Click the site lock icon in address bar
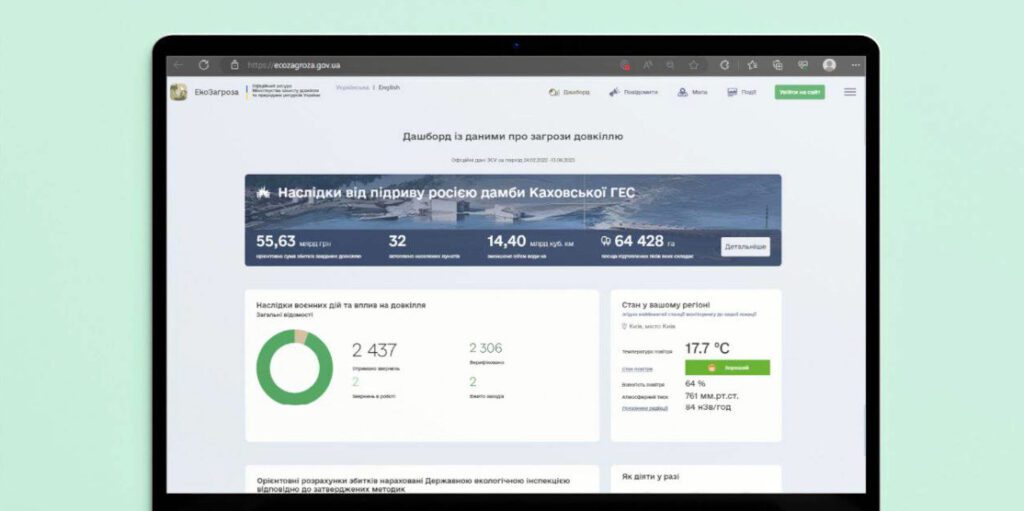Screen dimensions: 1024x511 tap(235, 65)
